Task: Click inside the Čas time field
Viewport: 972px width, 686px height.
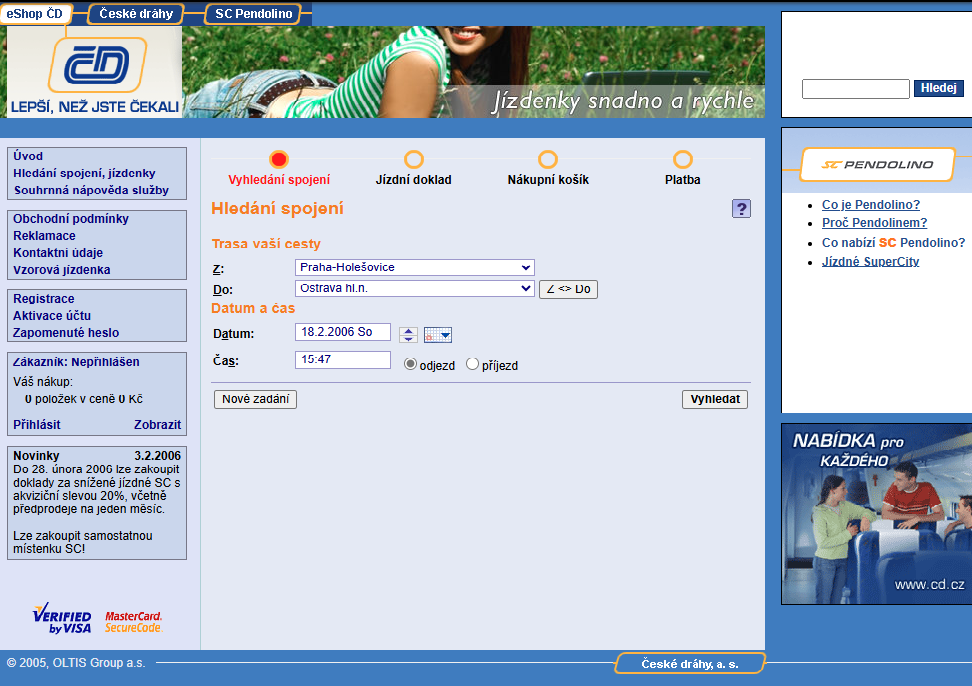Action: [343, 359]
